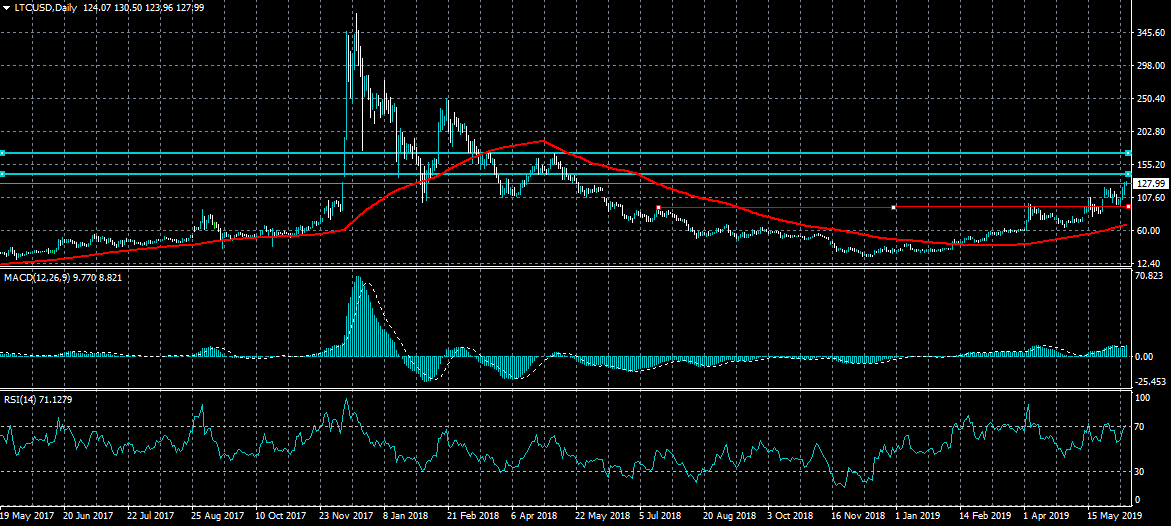This screenshot has width=1171, height=526.
Task: Grab right handle of upper cyan horizontal line
Action: point(1128,153)
